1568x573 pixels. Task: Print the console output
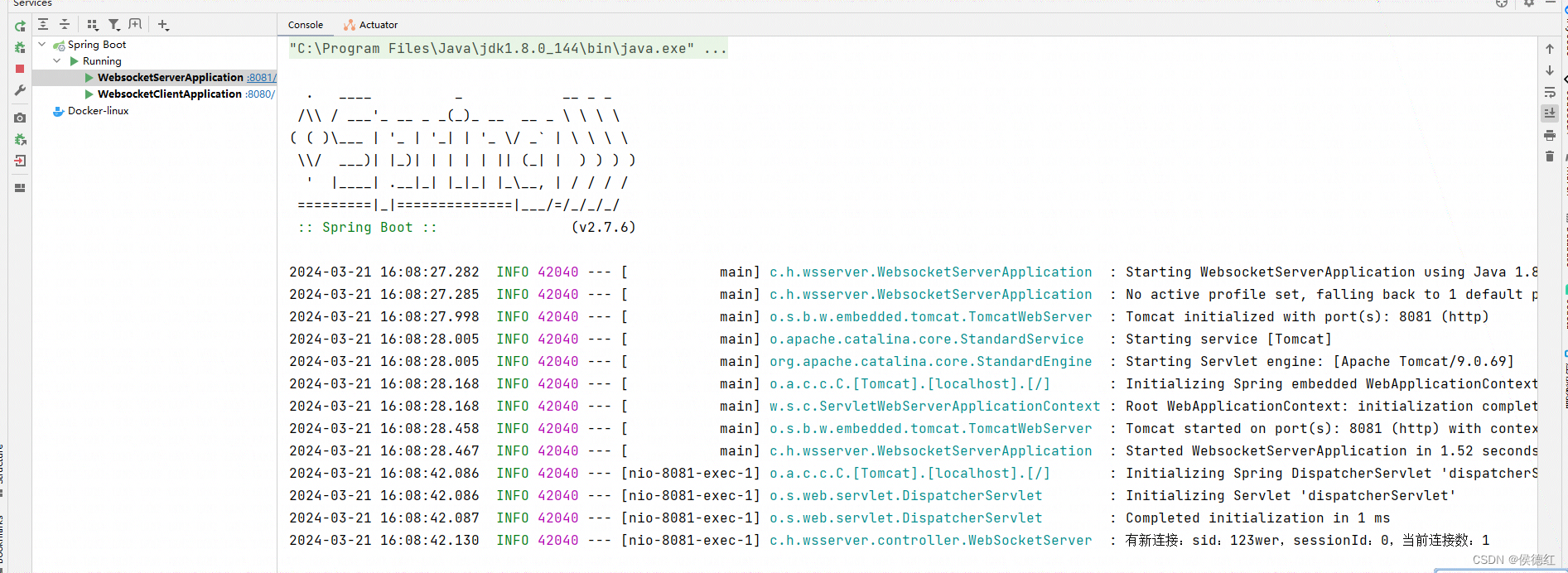pos(1550,135)
